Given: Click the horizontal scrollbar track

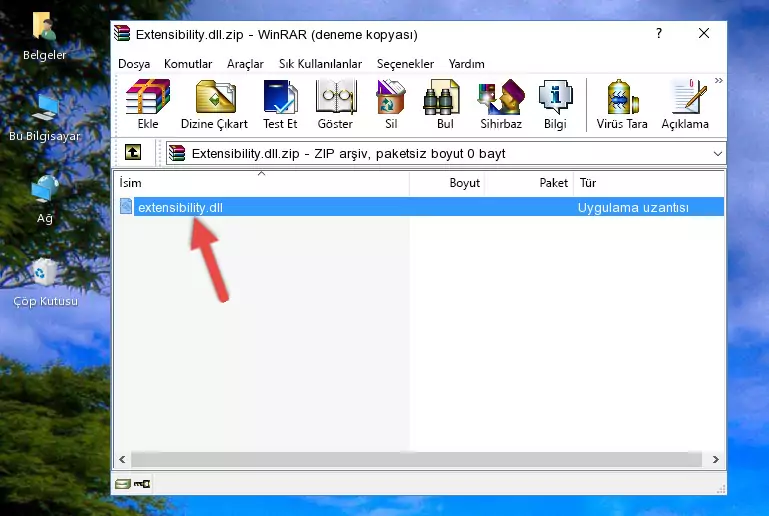Looking at the screenshot, I should click(416, 460).
